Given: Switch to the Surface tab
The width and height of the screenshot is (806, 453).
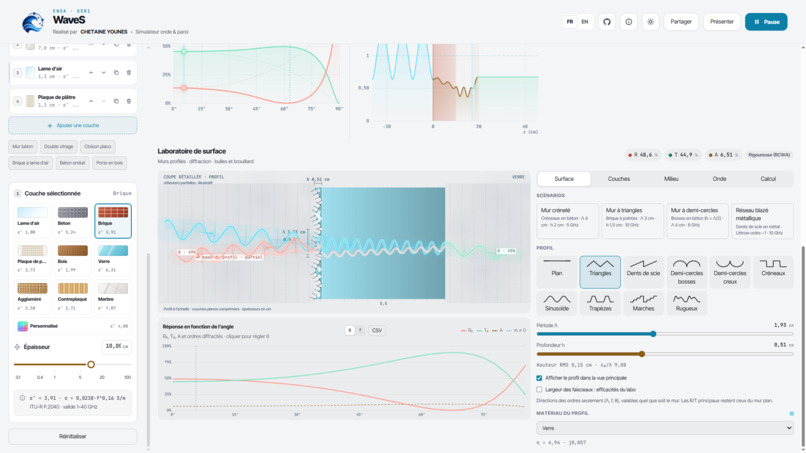Looking at the screenshot, I should [564, 179].
